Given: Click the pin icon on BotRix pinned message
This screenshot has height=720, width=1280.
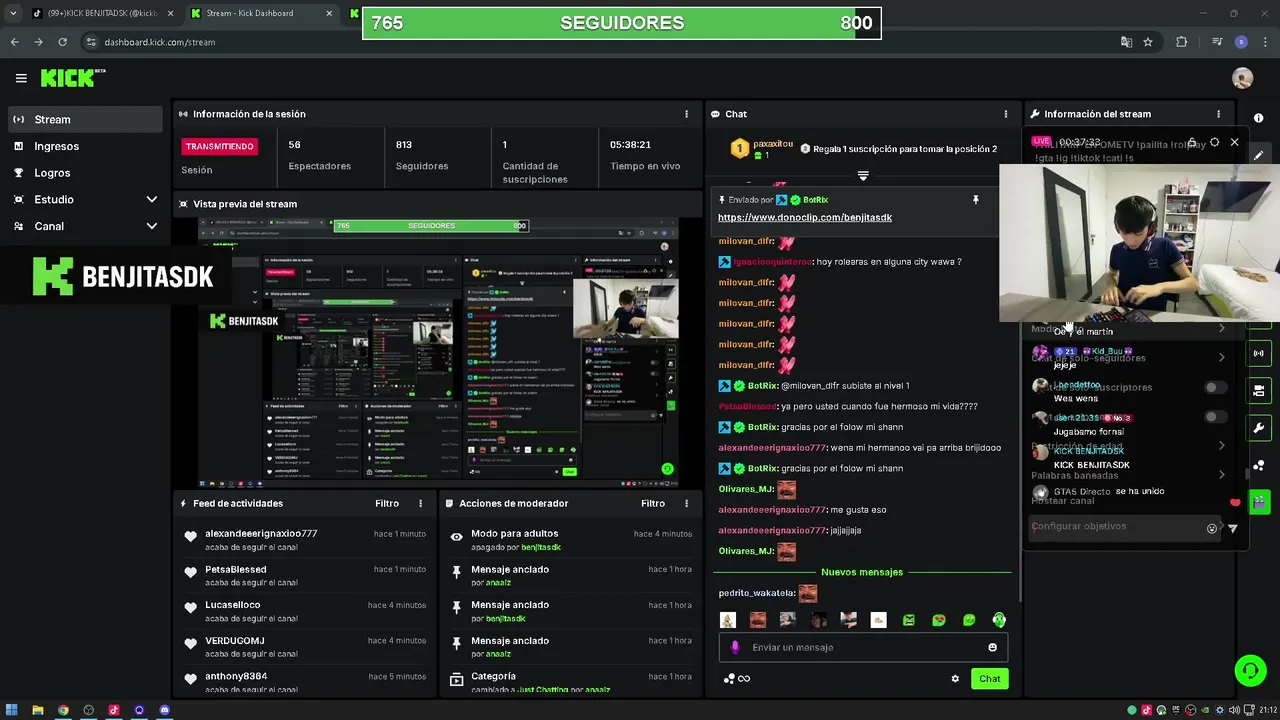Looking at the screenshot, I should (975, 200).
